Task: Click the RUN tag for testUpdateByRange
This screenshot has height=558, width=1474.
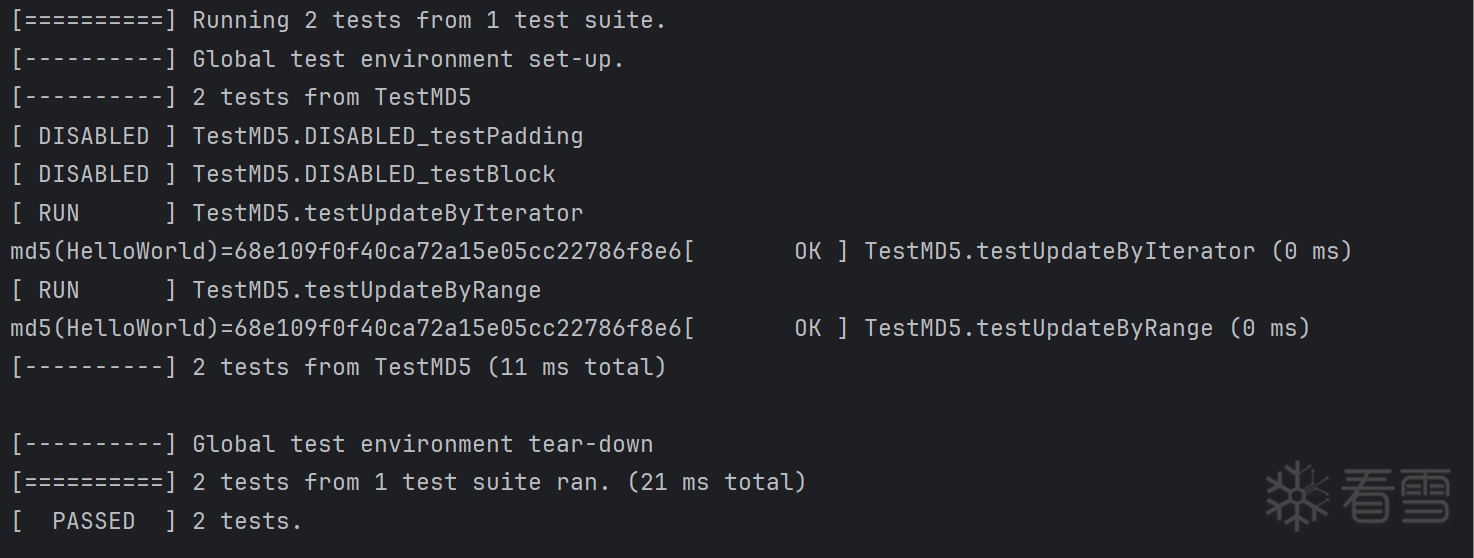Action: (x=58, y=290)
